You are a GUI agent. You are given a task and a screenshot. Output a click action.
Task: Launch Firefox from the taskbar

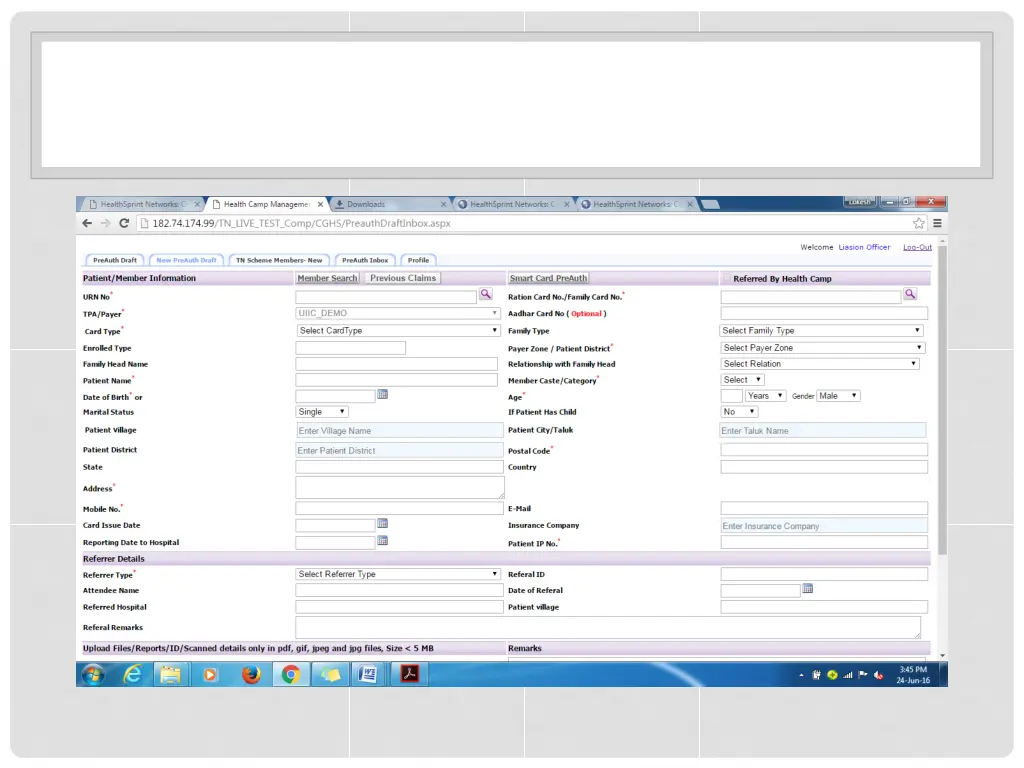251,674
